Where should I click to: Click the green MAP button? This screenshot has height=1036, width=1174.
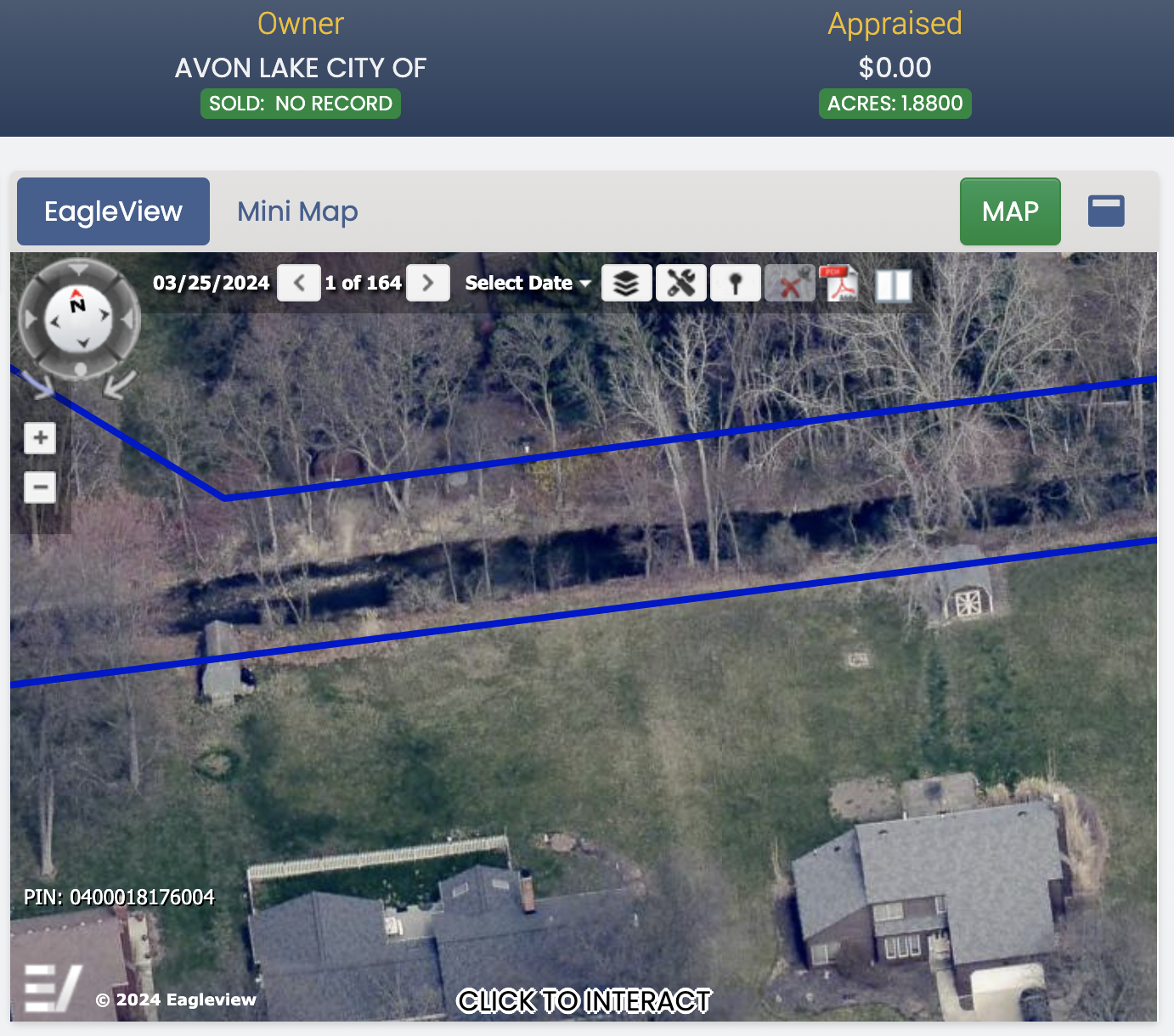click(1010, 211)
